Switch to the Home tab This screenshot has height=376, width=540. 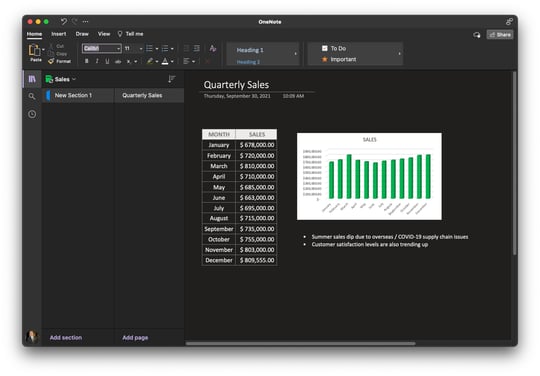(x=34, y=34)
